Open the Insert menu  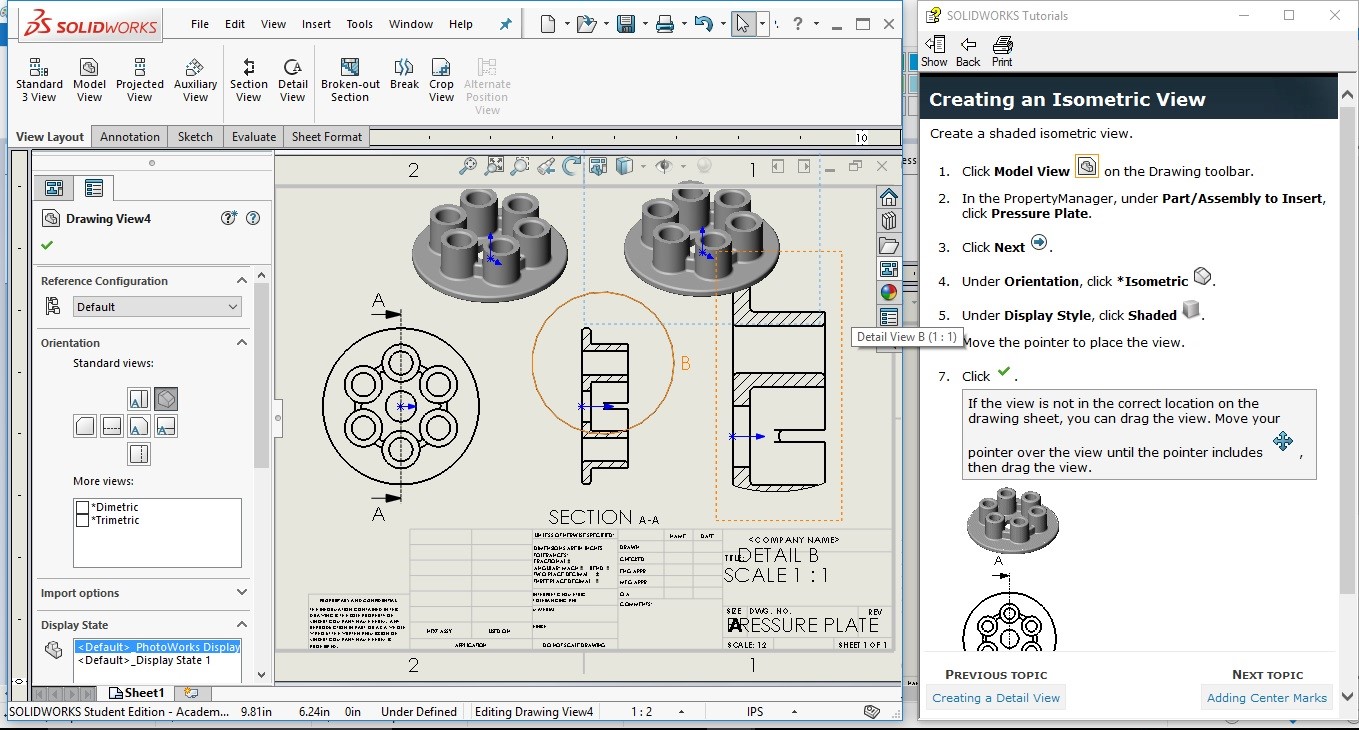(x=316, y=24)
